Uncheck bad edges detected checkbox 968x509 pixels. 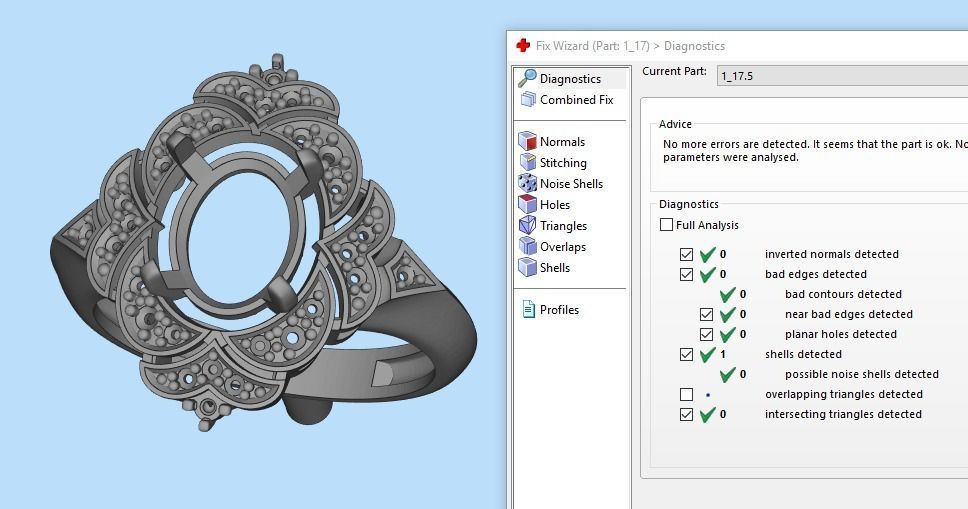coord(686,274)
